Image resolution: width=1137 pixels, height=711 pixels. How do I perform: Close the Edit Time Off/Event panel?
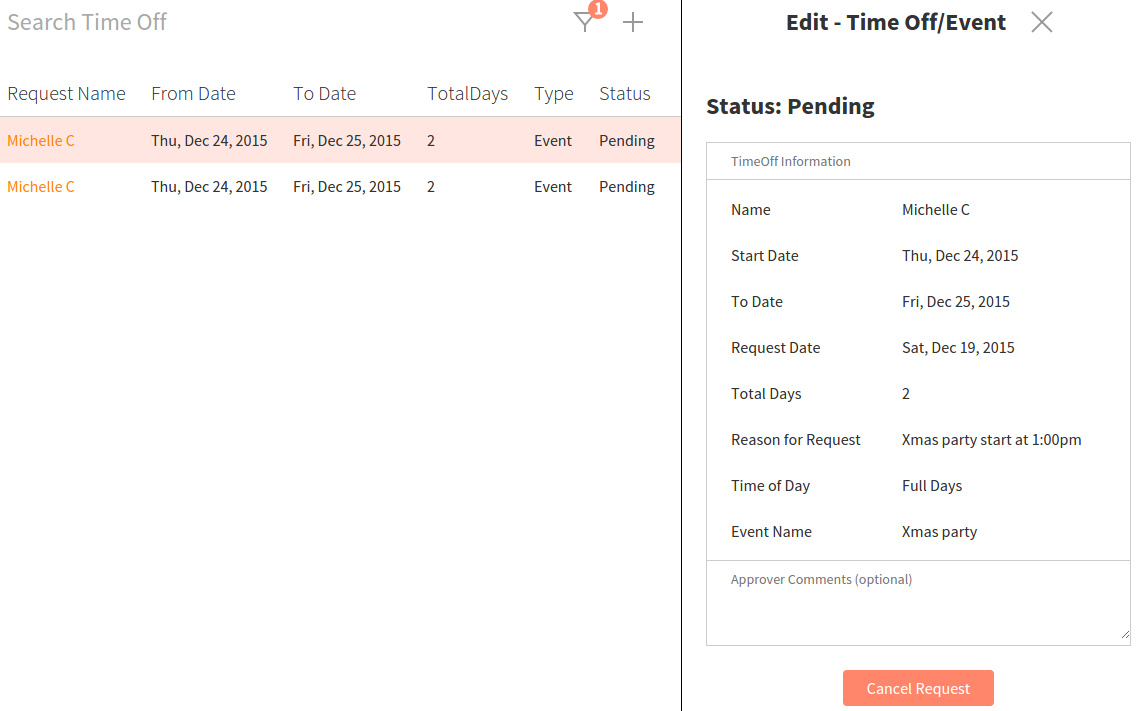tap(1041, 22)
